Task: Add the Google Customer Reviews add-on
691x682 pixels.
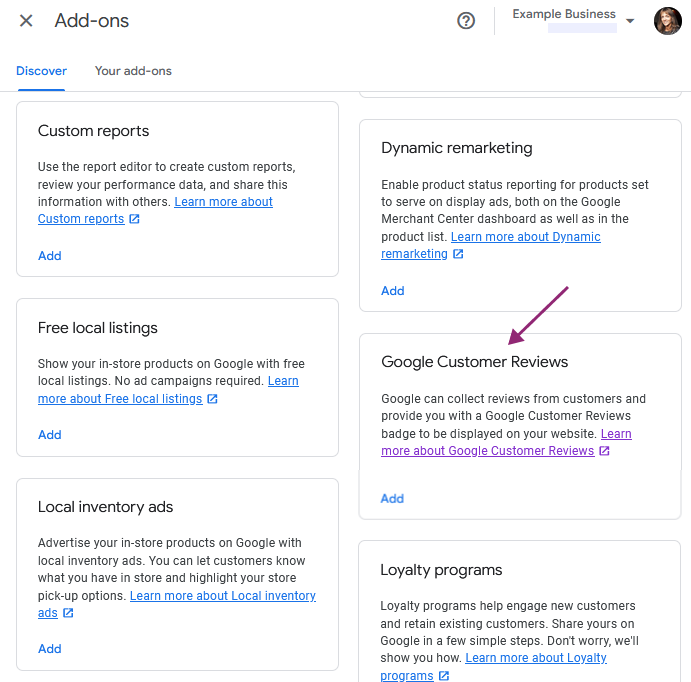Action: 392,499
